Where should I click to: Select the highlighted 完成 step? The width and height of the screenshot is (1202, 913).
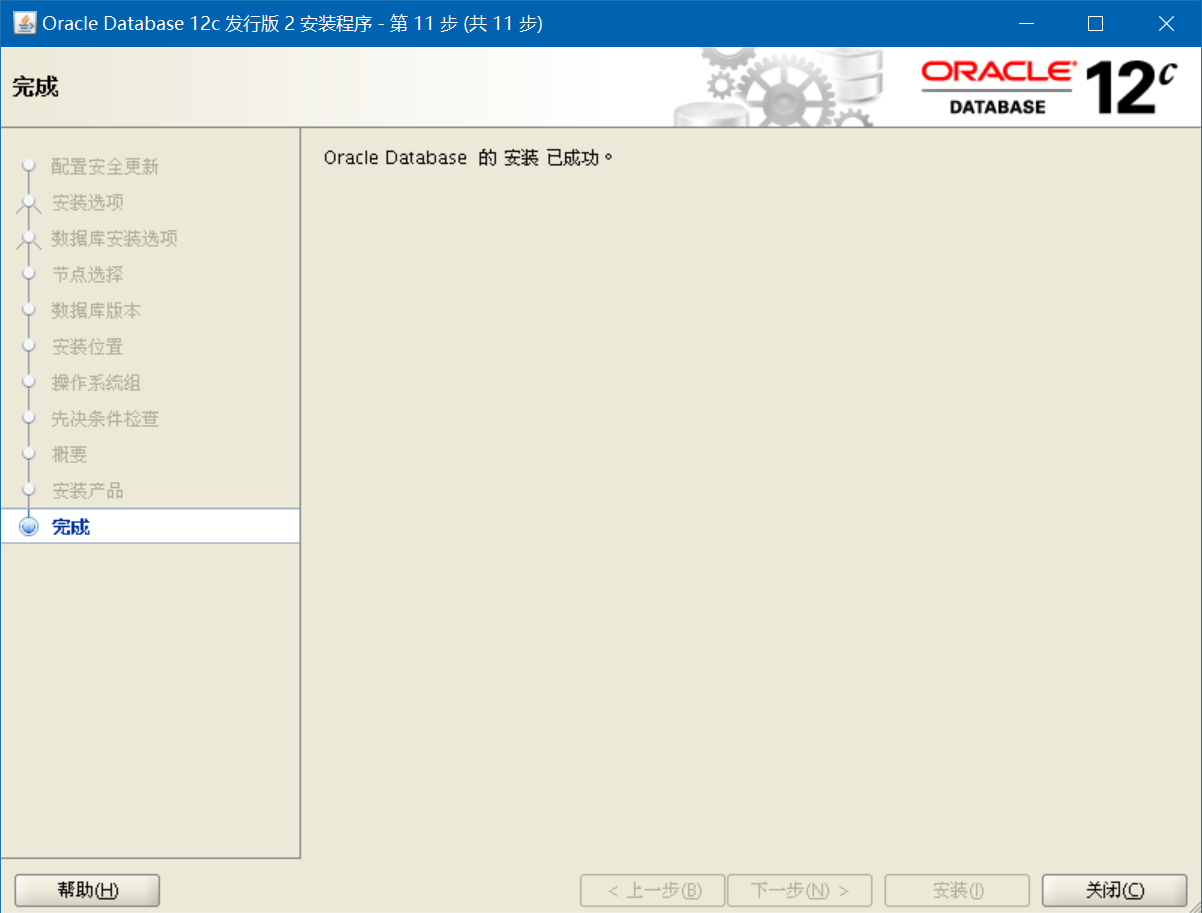(150, 526)
